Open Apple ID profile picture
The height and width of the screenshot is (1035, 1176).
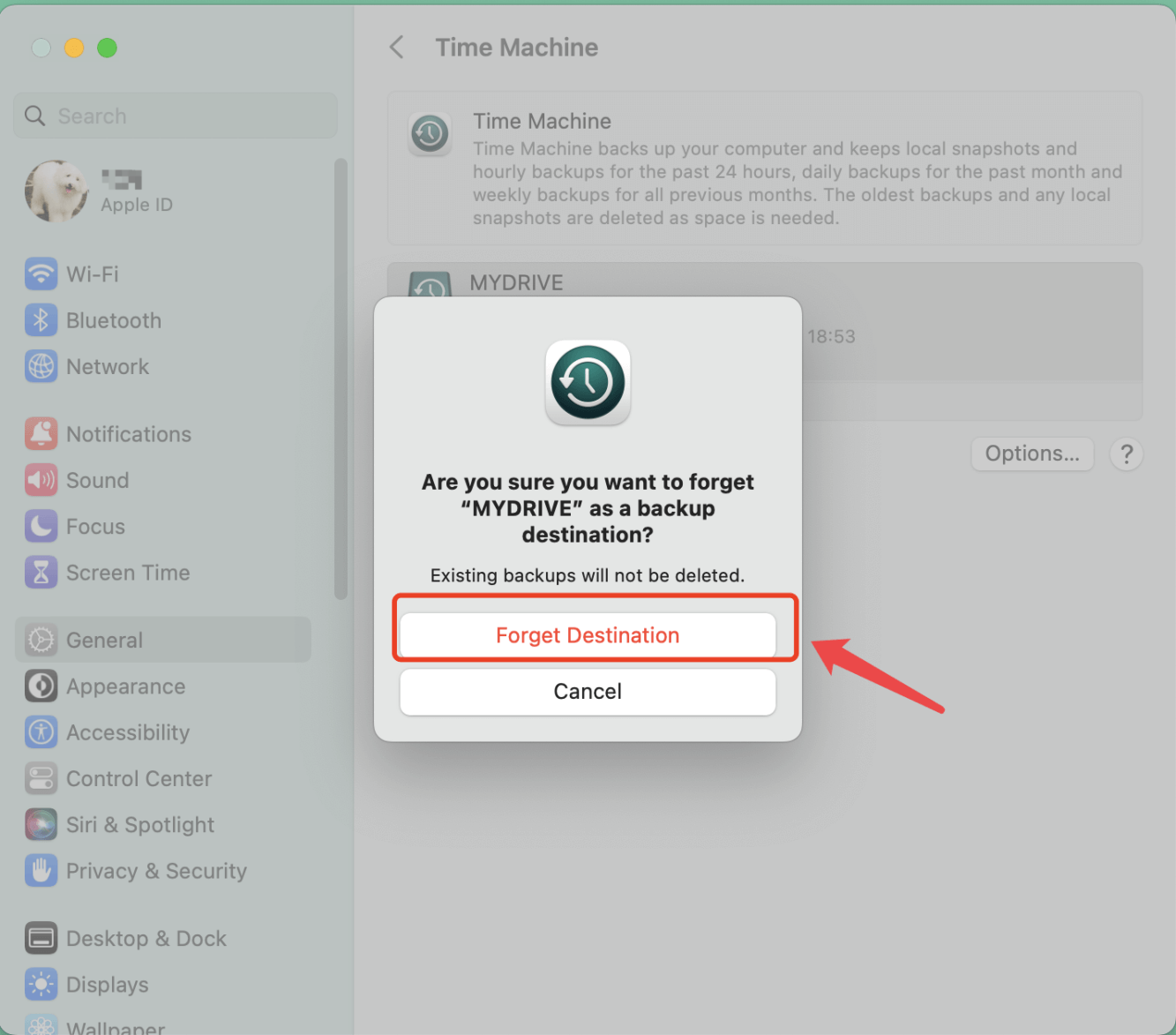click(56, 191)
